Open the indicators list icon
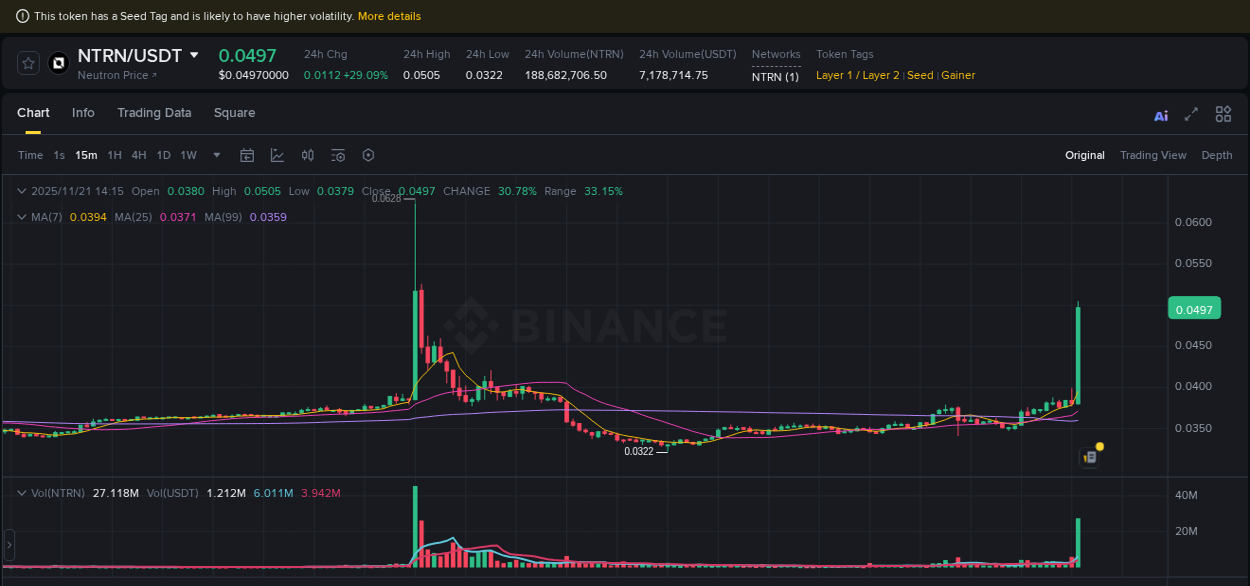The width and height of the screenshot is (1250, 586). (x=338, y=155)
